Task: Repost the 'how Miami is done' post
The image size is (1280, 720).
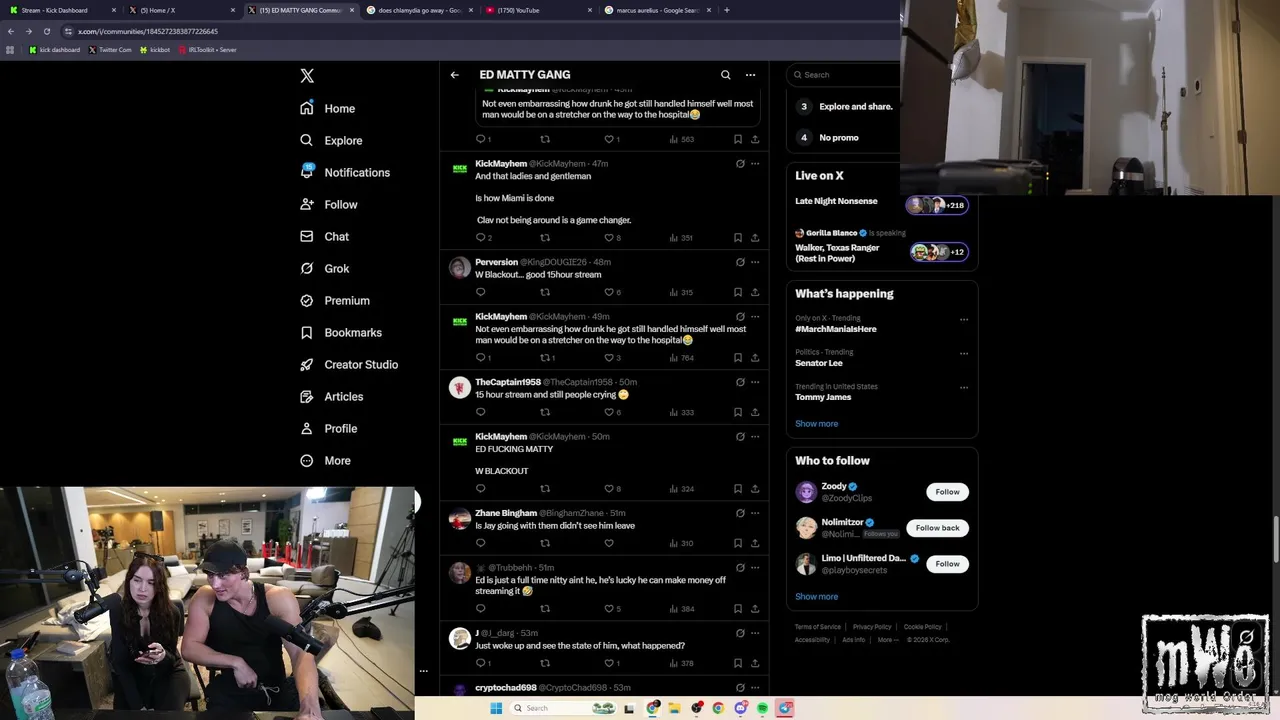Action: pos(545,238)
